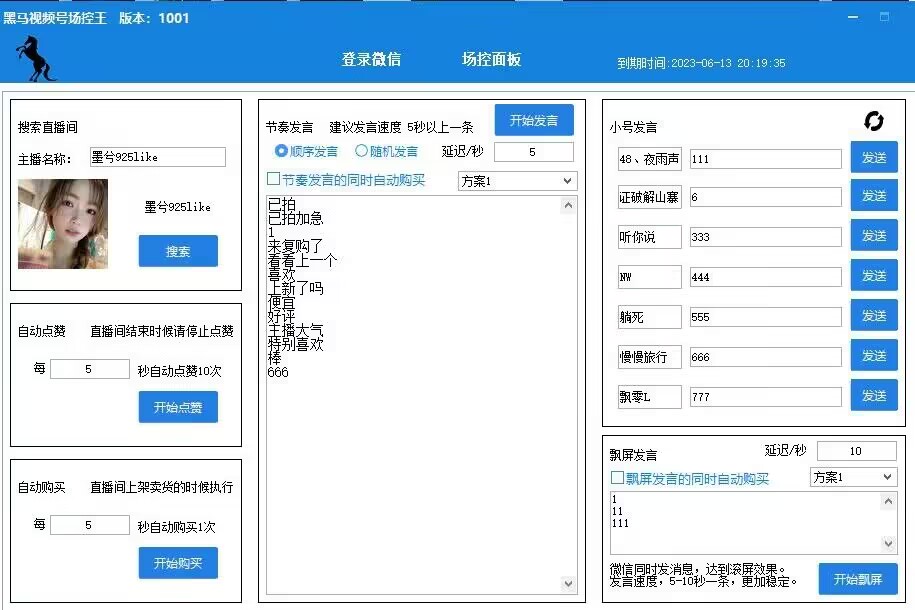Send message for account 48、夜雨声
915x610 pixels.
pos(873,157)
